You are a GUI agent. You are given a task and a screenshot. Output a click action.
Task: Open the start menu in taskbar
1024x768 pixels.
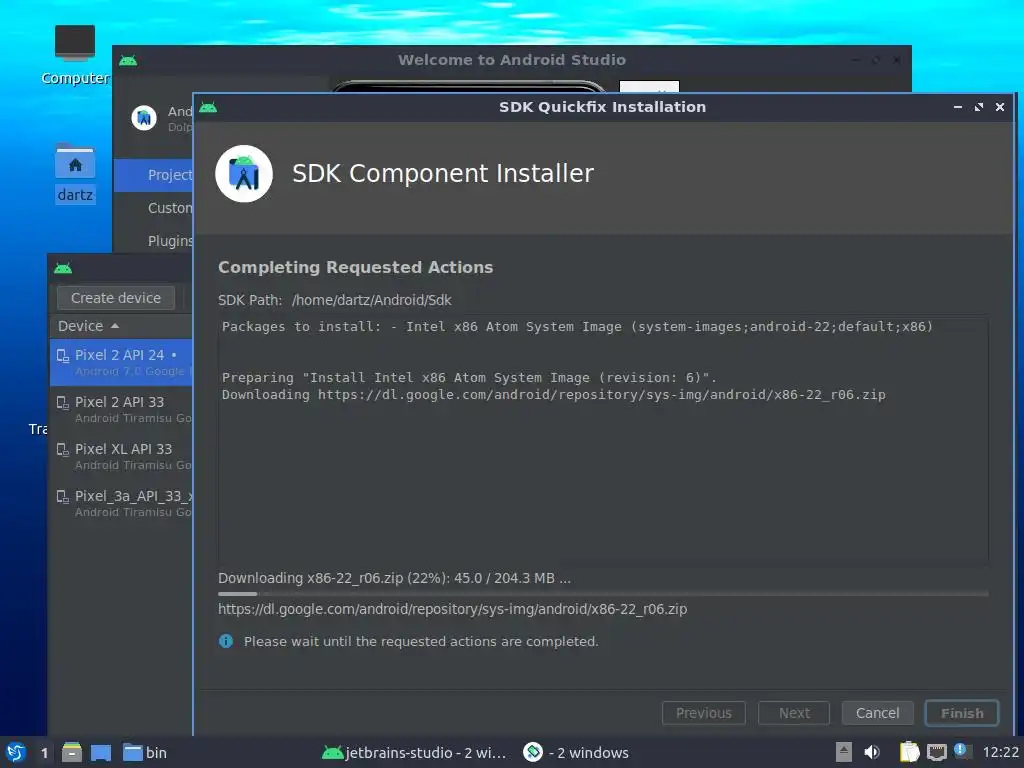(x=16, y=752)
